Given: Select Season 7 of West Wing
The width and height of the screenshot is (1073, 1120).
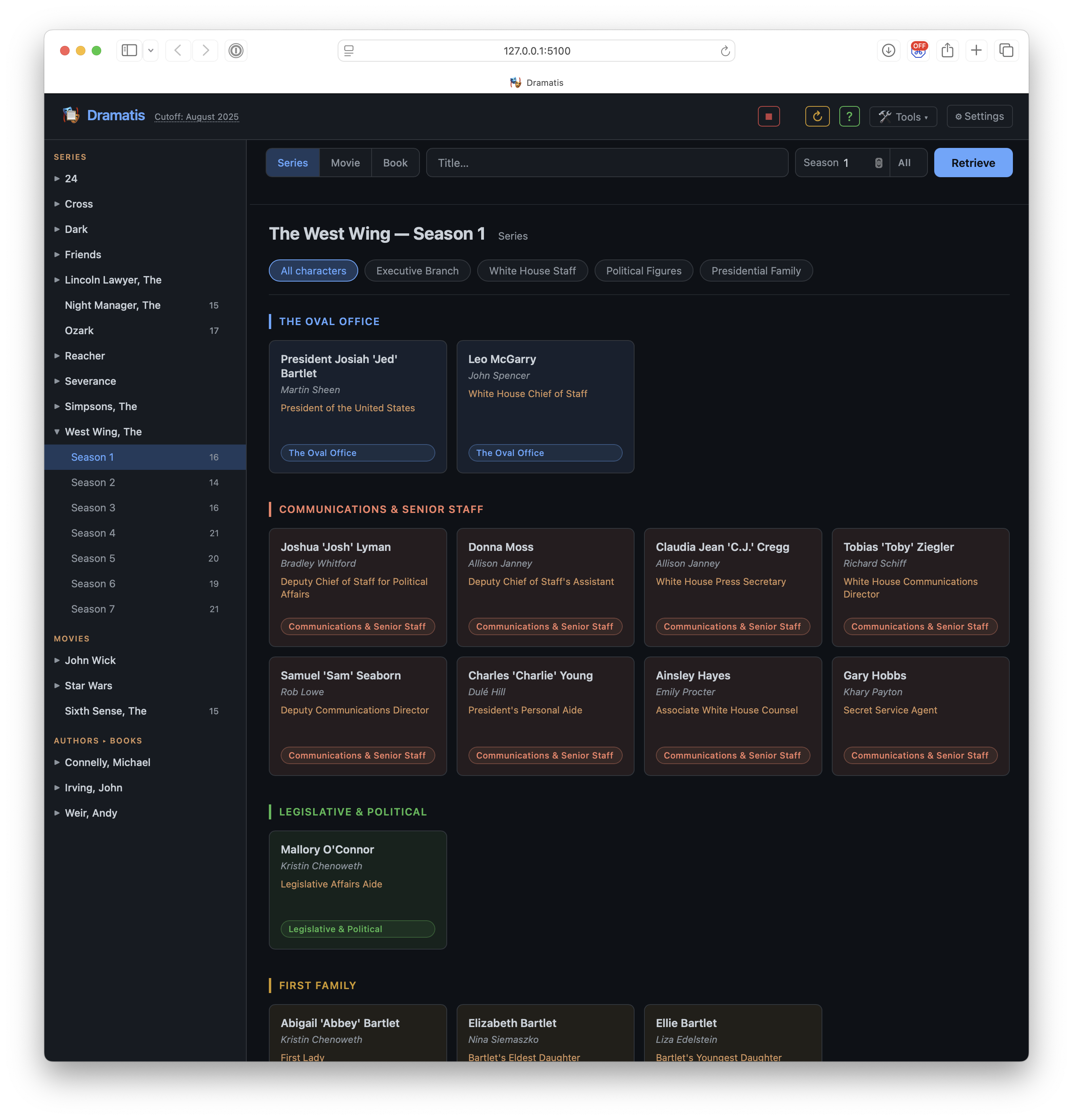Looking at the screenshot, I should coord(145,609).
